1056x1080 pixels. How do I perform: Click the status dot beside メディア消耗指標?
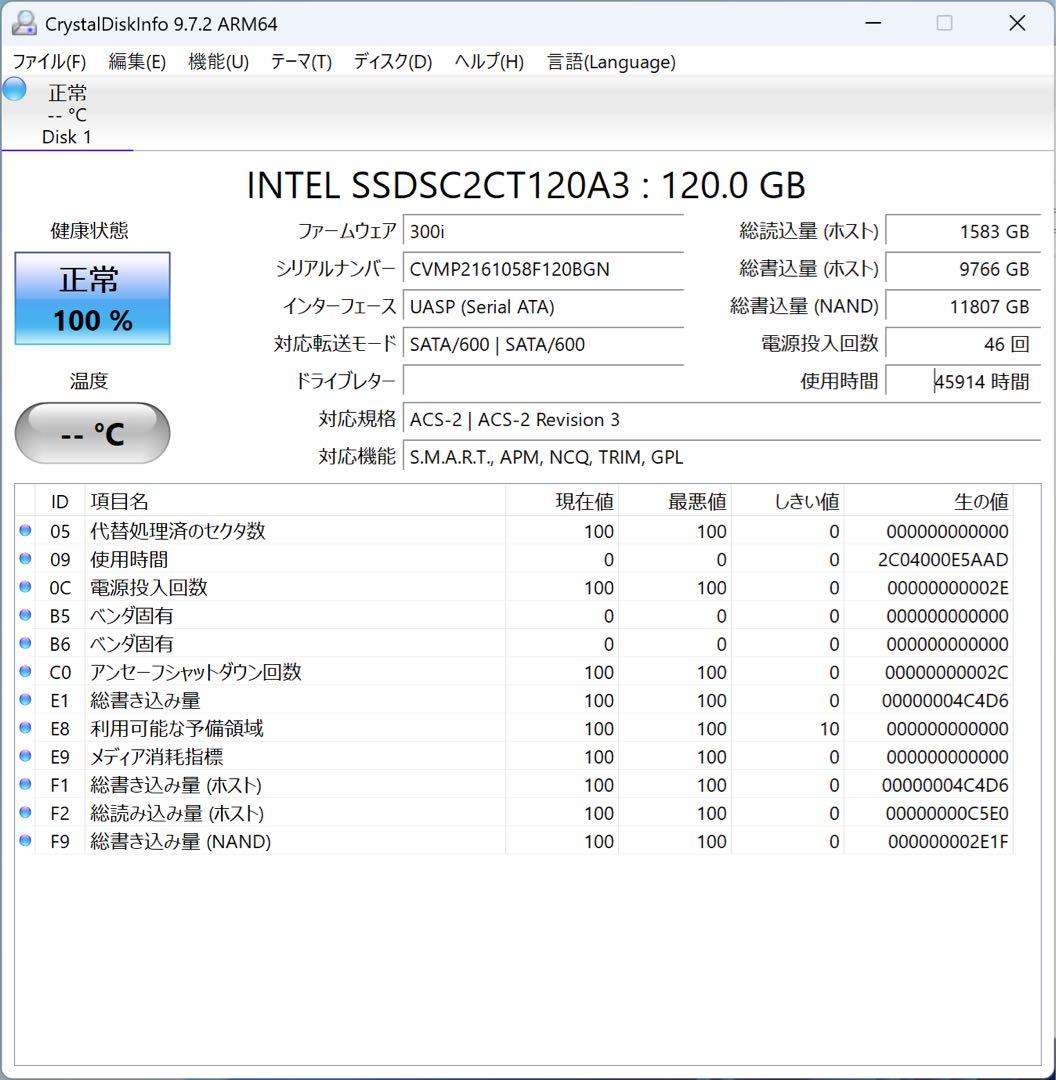coord(25,756)
